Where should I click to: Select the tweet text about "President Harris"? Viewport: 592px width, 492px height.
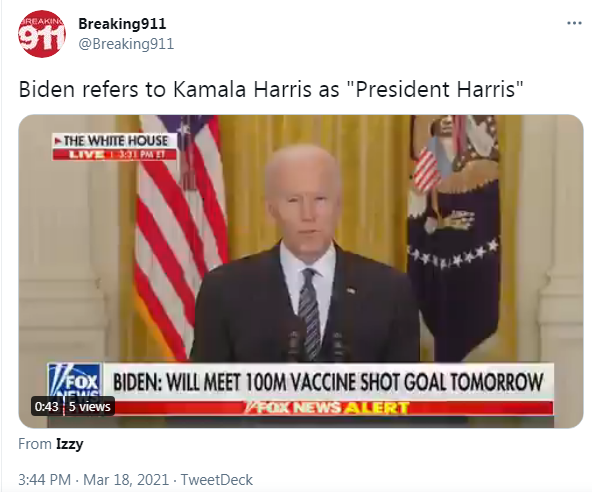(x=271, y=89)
